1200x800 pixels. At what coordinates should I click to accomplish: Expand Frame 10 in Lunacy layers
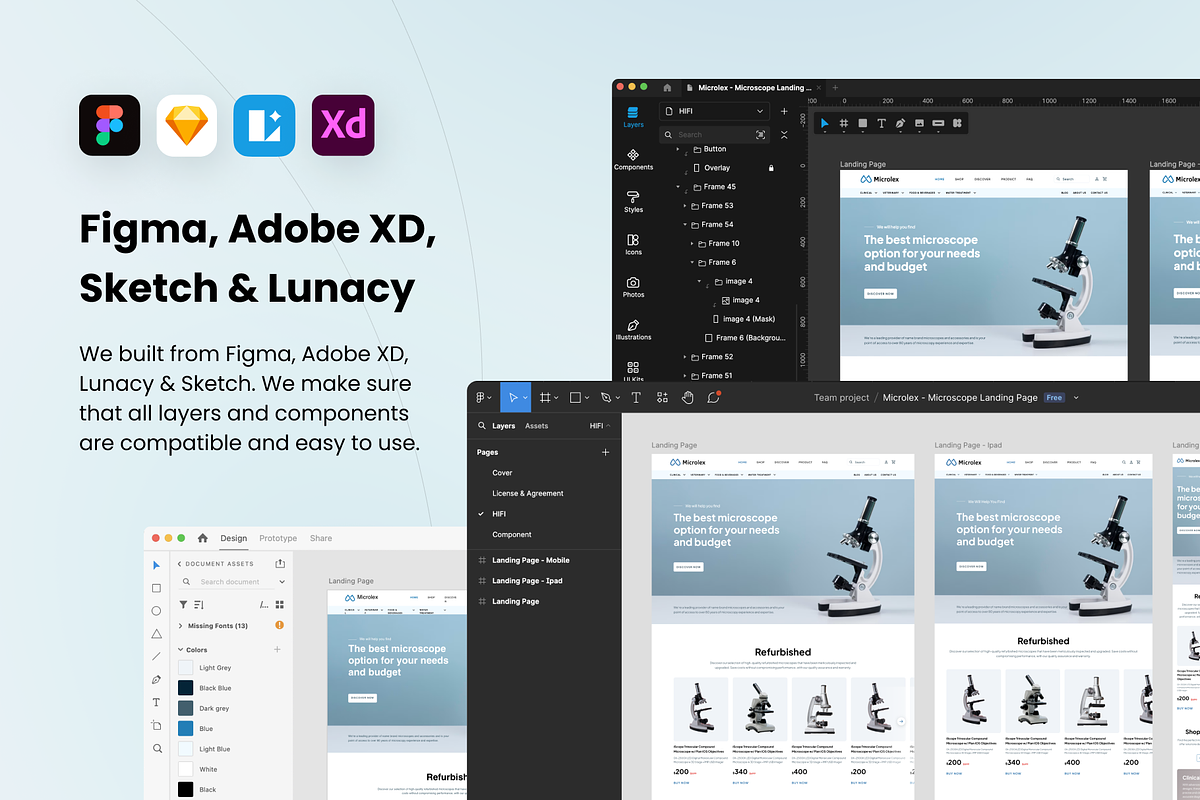[693, 243]
